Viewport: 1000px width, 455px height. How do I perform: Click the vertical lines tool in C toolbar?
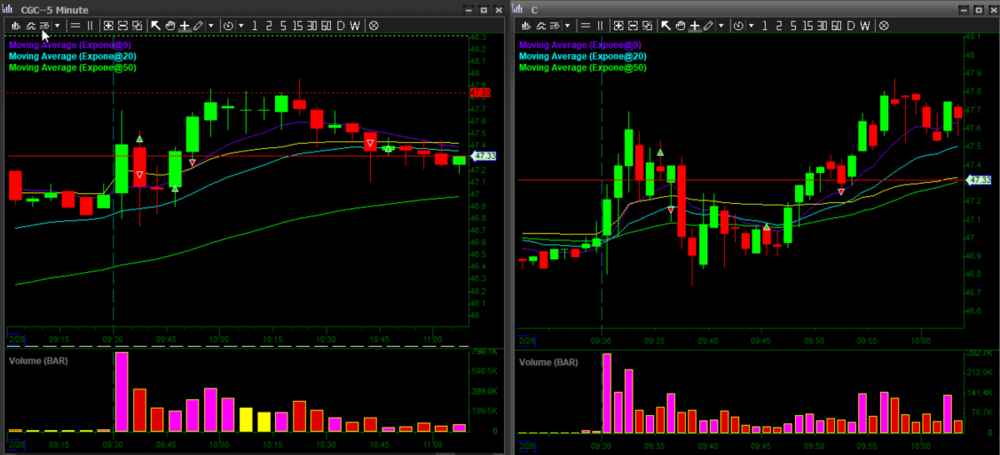click(x=600, y=24)
